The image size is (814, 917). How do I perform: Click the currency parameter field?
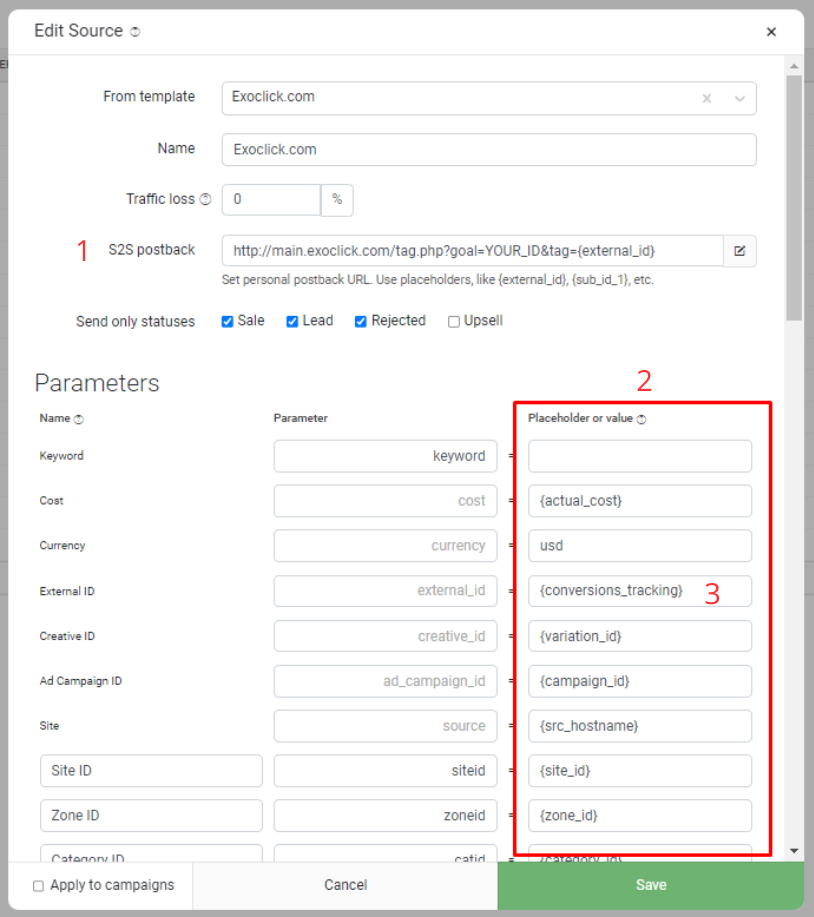pyautogui.click(x=385, y=546)
